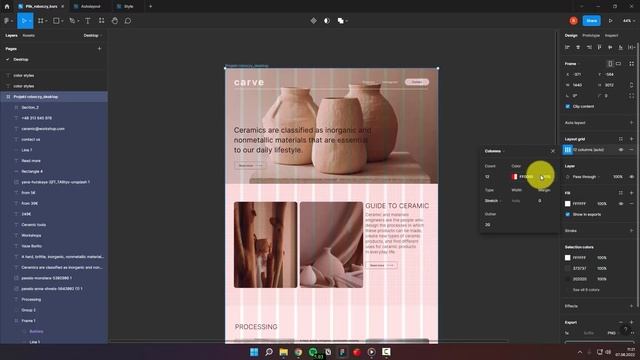The height and width of the screenshot is (360, 640).
Task: Click the Create component icon
Action: click(313, 21)
